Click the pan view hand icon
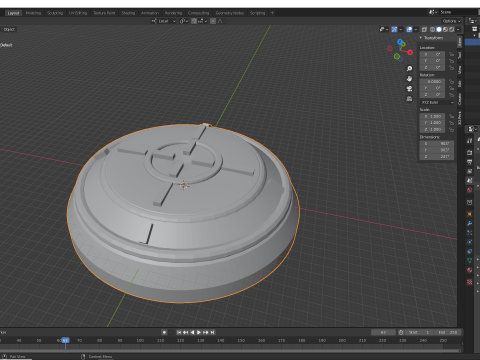 pos(409,79)
